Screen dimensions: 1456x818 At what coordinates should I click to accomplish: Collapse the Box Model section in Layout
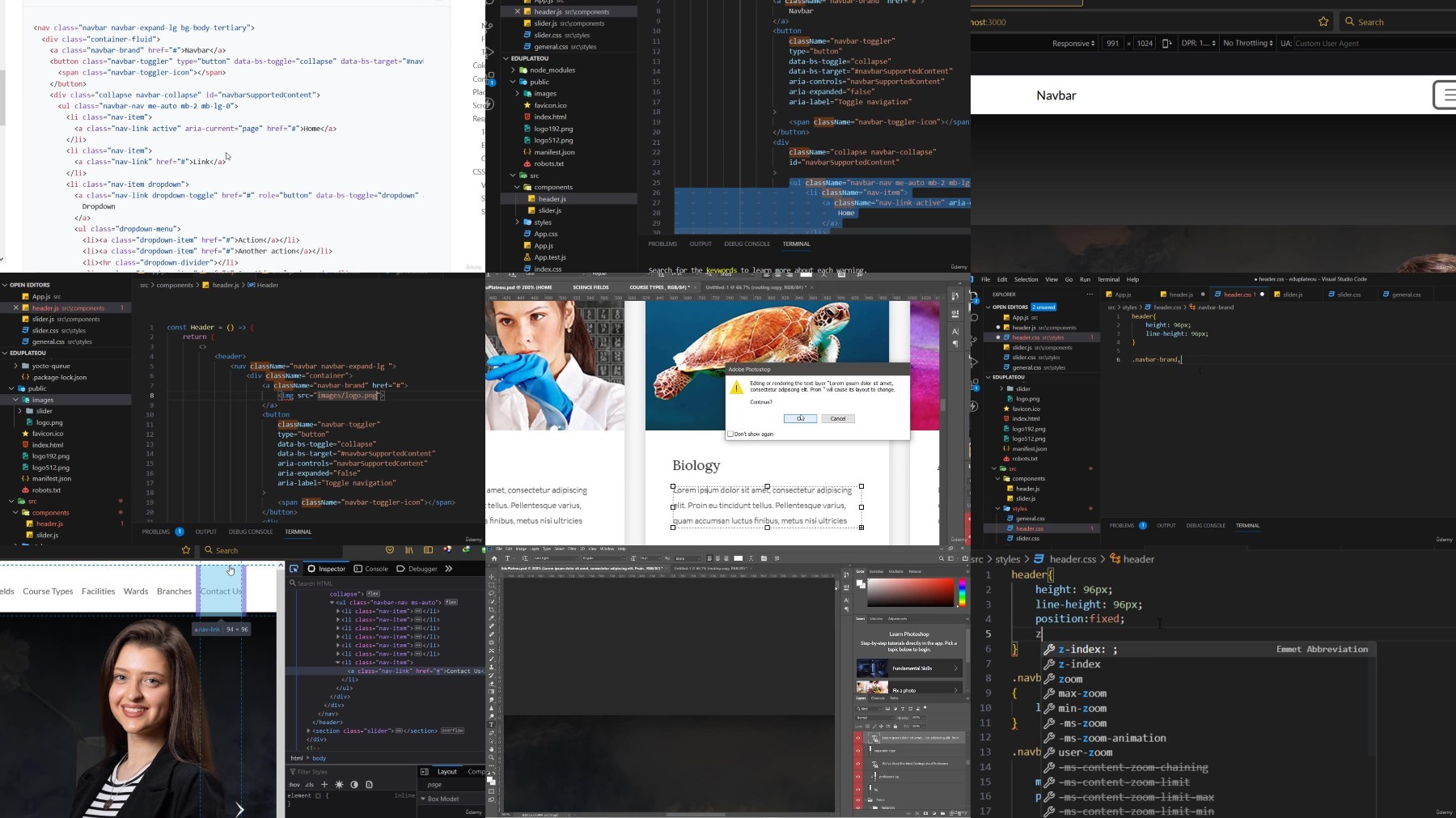(x=423, y=799)
